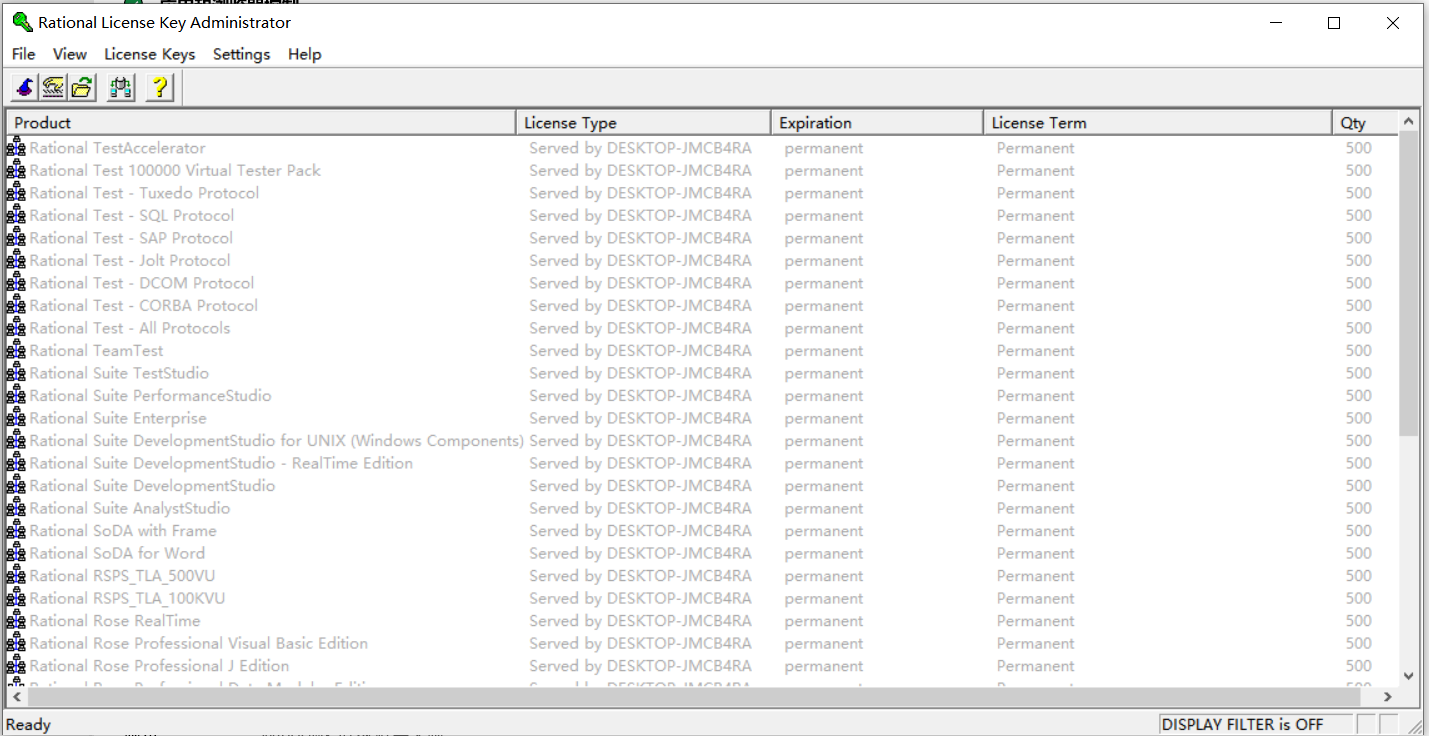Open the client/server configuration toolbar icon

tap(121, 88)
